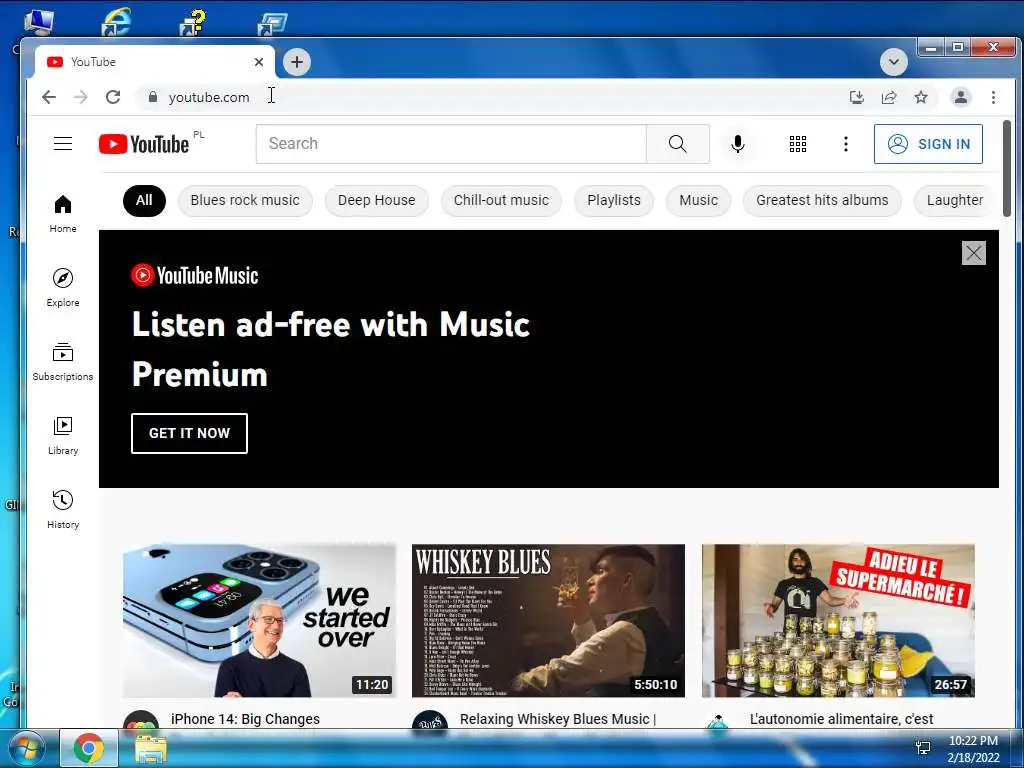The image size is (1024, 768).
Task: Select the All filter chip
Action: (x=144, y=200)
